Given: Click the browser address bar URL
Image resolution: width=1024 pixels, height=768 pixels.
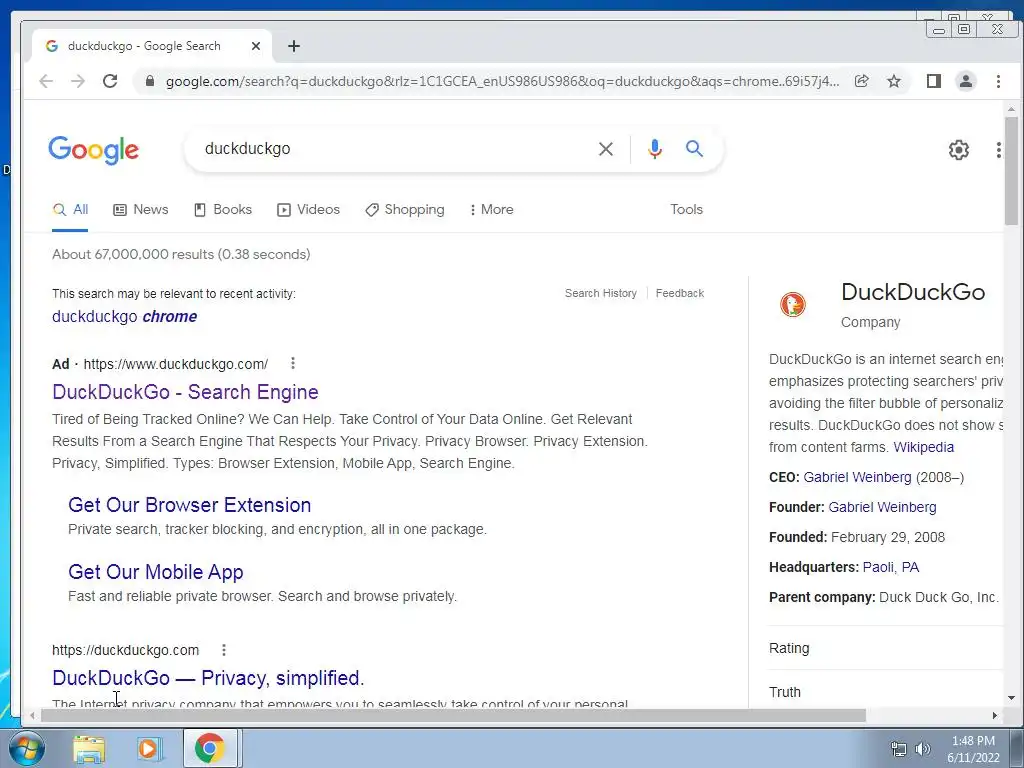Looking at the screenshot, I should [502, 81].
